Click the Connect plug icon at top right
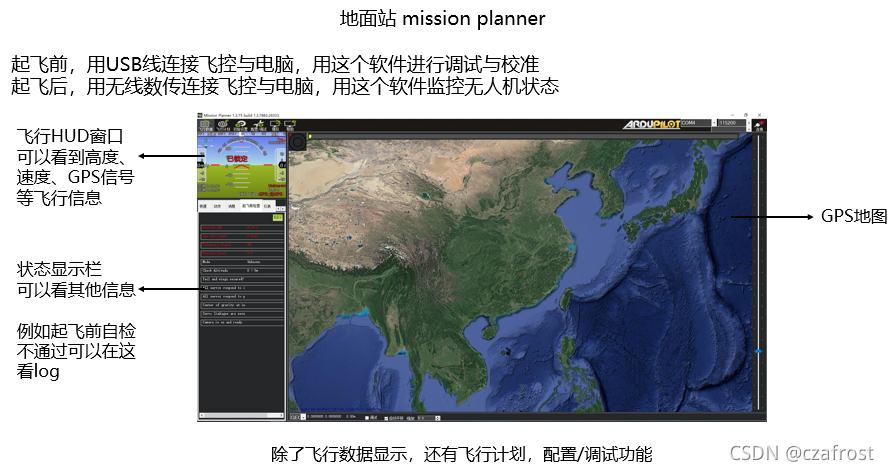 pos(759,127)
